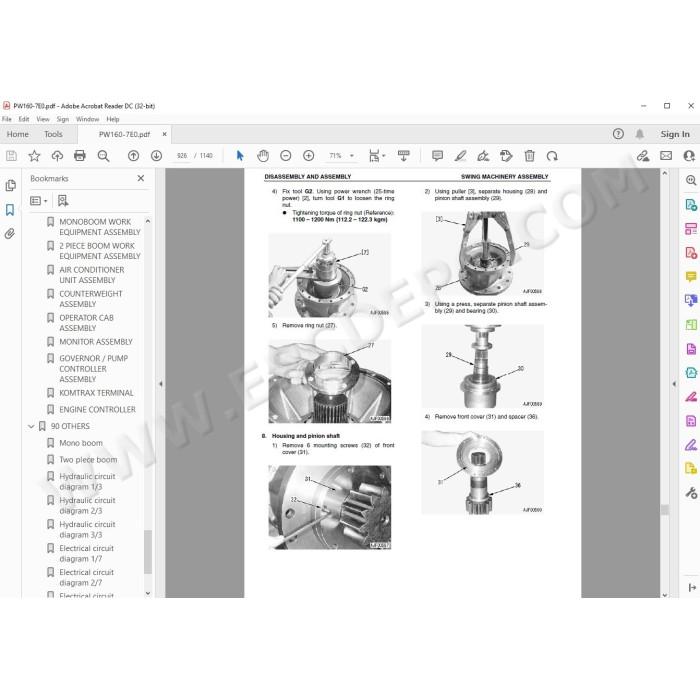
Task: Open the Page Thumbnails panel
Action: pos(10,186)
